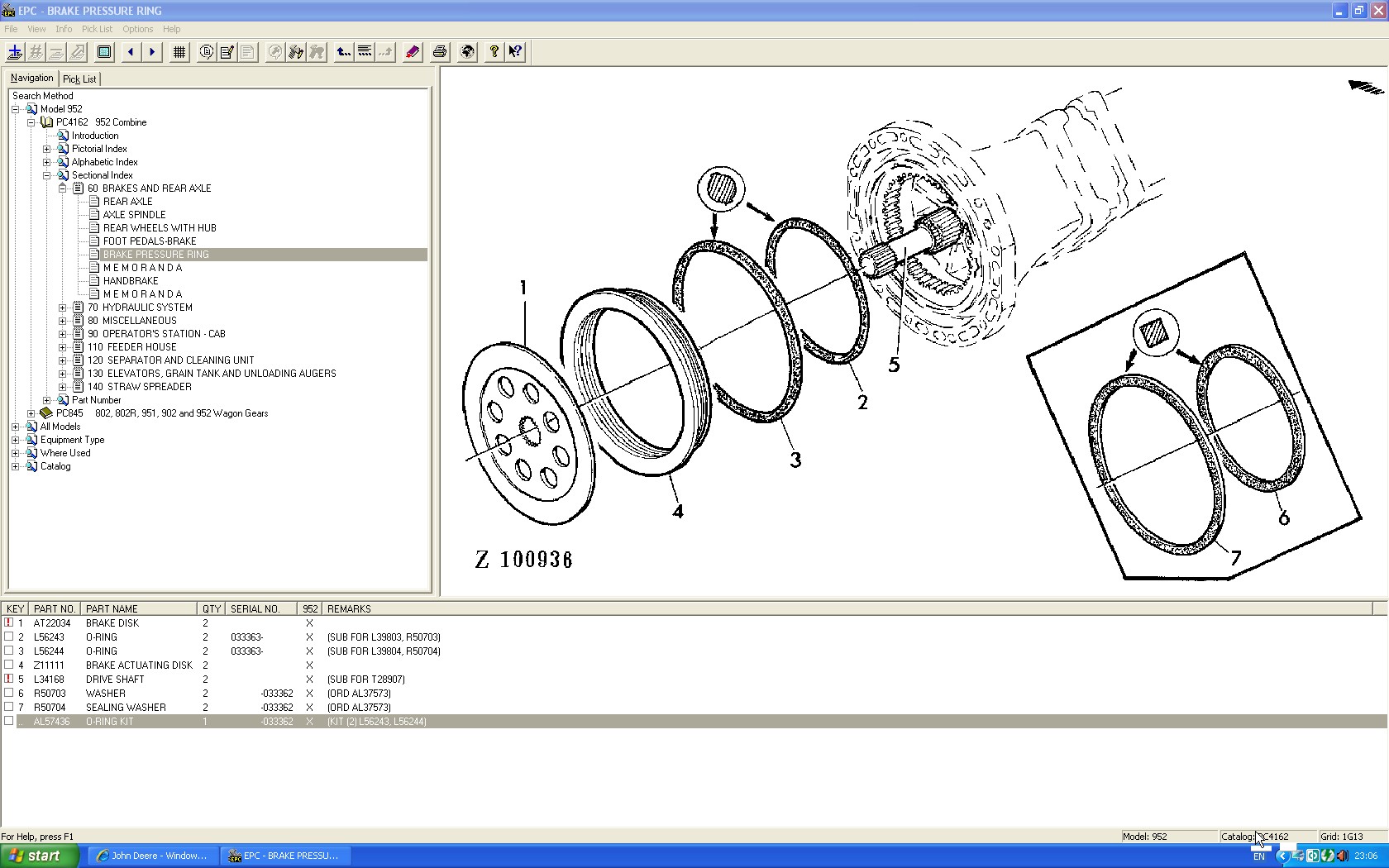The image size is (1389, 868).
Task: Tick checkbox for R50704 SEALING WASHER
Action: (x=9, y=707)
